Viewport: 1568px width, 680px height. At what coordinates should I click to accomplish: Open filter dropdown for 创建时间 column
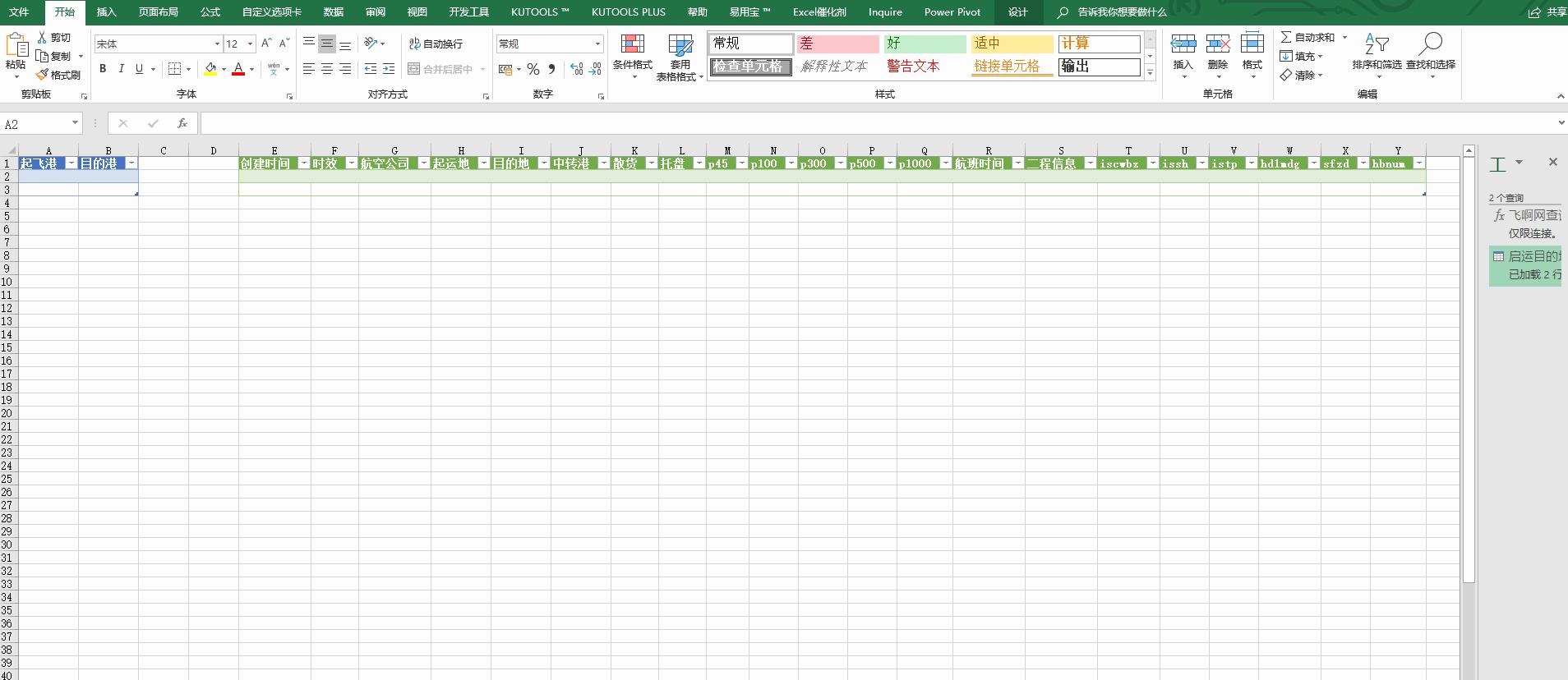(304, 163)
